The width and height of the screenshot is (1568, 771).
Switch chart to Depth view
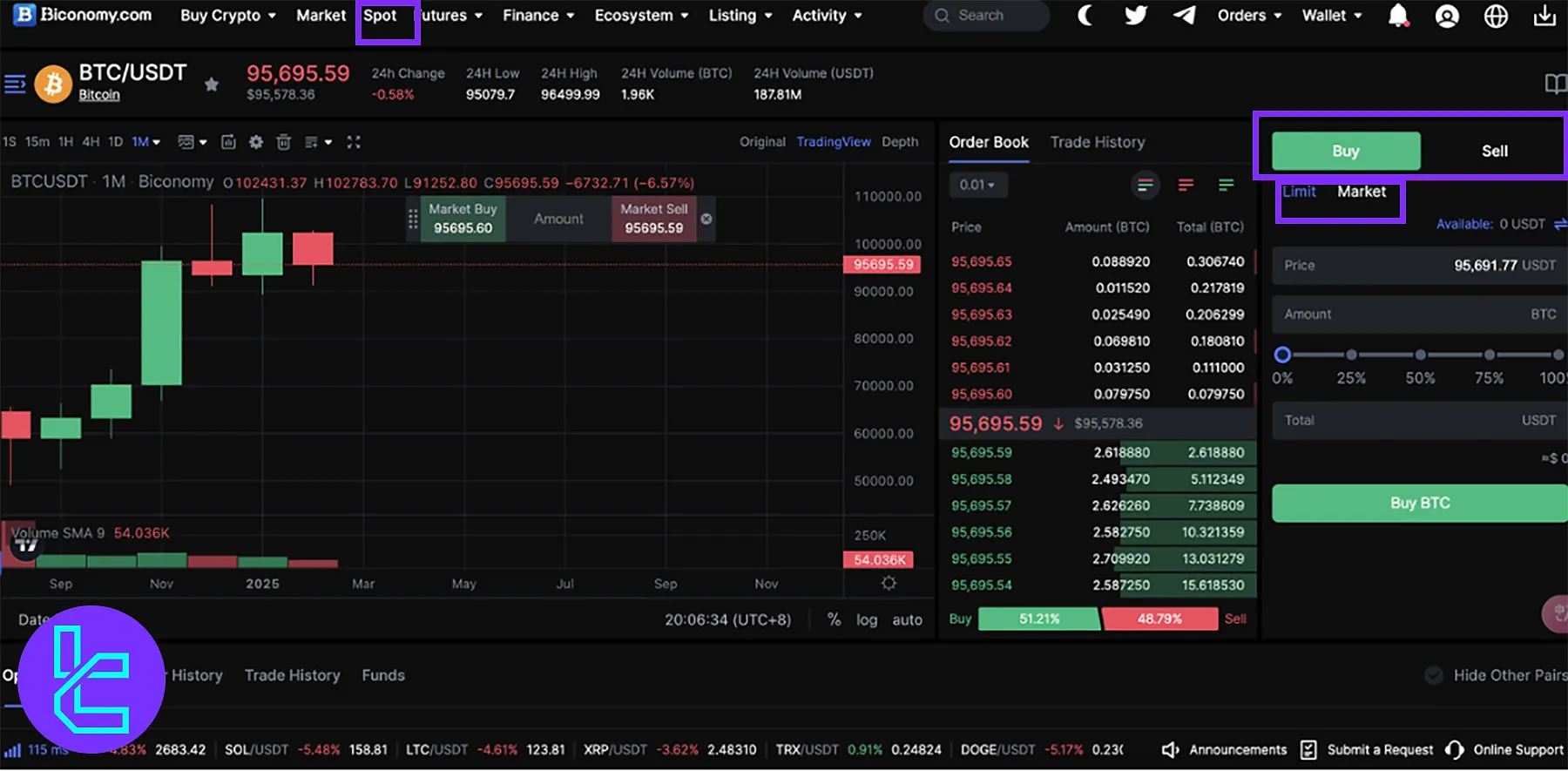(x=900, y=142)
